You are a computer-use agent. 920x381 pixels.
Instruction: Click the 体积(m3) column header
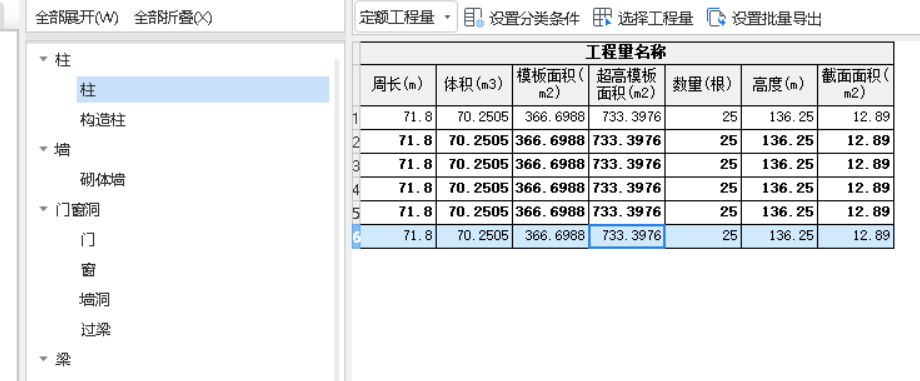(x=474, y=85)
